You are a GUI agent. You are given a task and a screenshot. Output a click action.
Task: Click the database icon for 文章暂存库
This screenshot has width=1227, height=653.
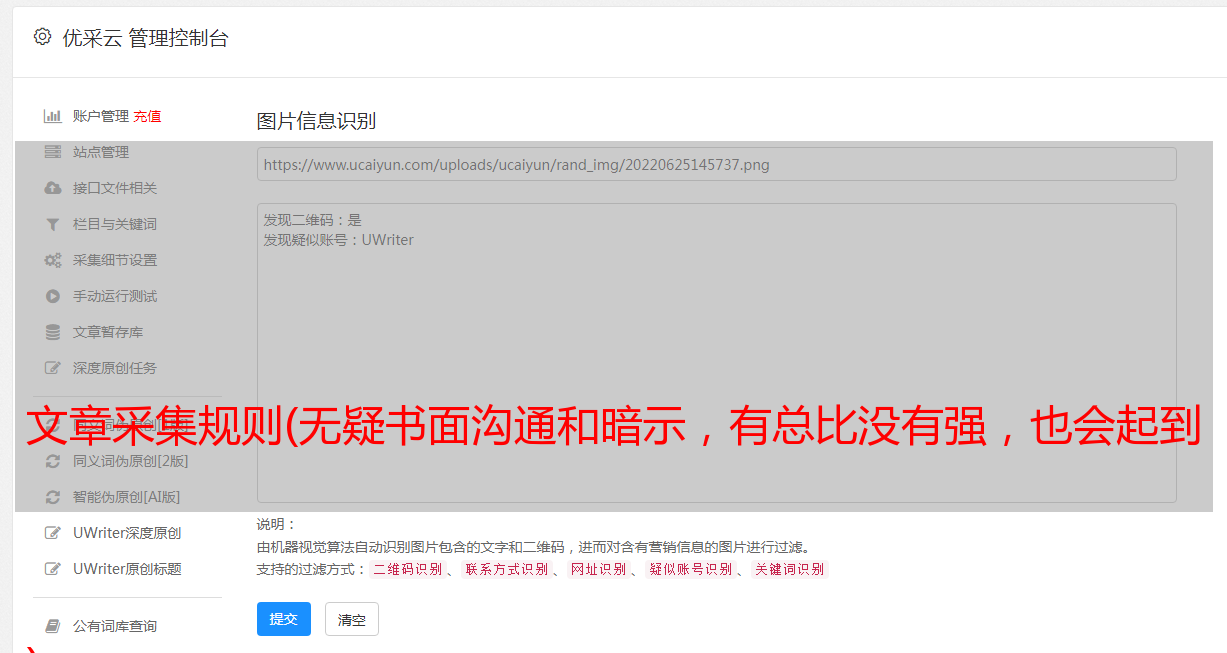53,332
